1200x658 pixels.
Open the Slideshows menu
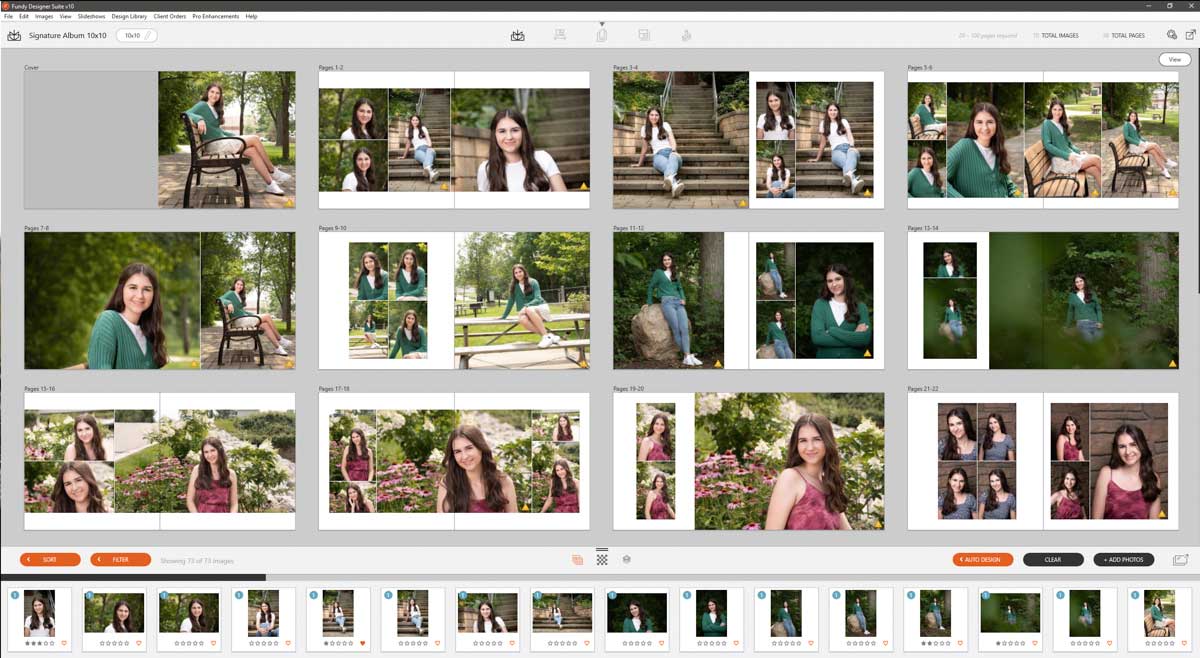click(91, 17)
